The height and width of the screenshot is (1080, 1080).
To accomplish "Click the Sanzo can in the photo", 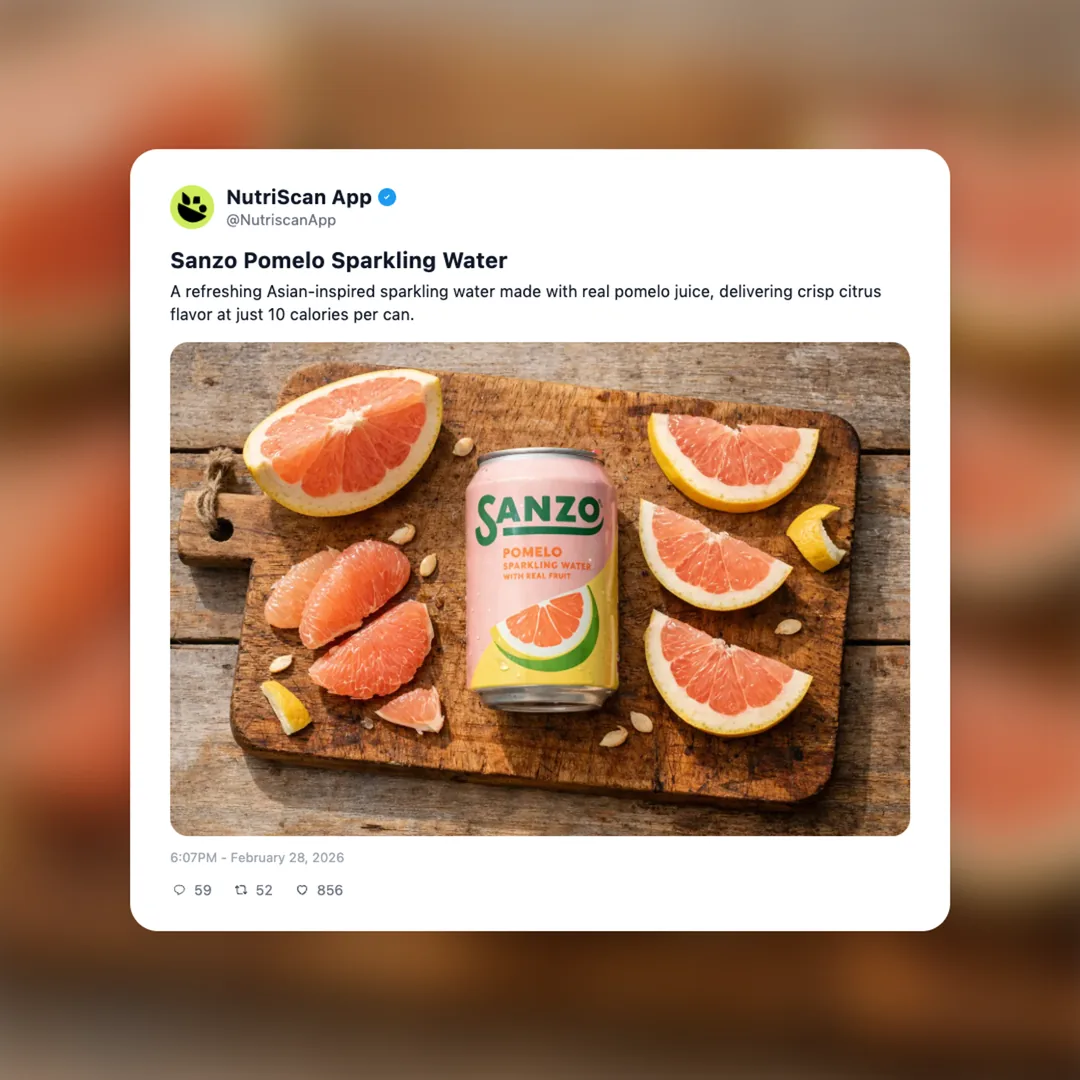I will click(541, 579).
